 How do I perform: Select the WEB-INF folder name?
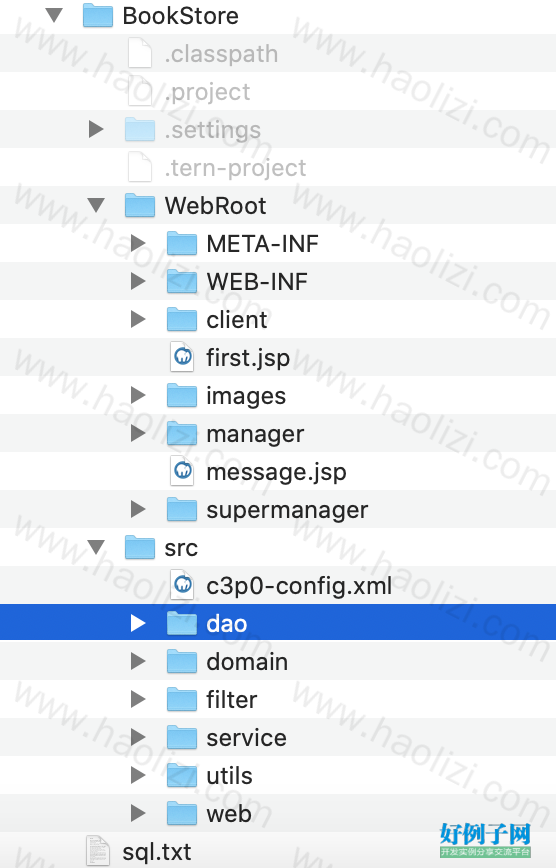click(x=257, y=282)
